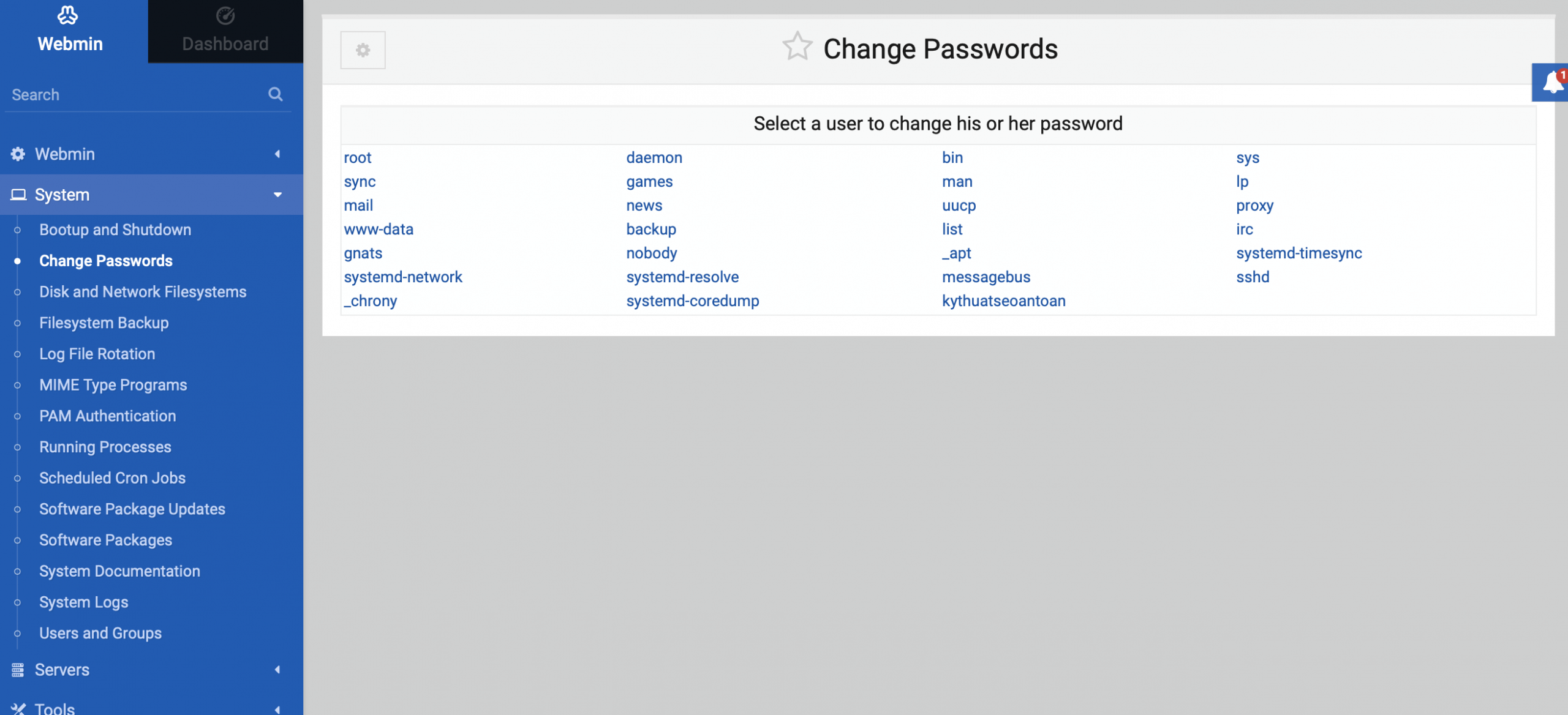
Task: Switch to the Dashboard tab
Action: (x=225, y=31)
